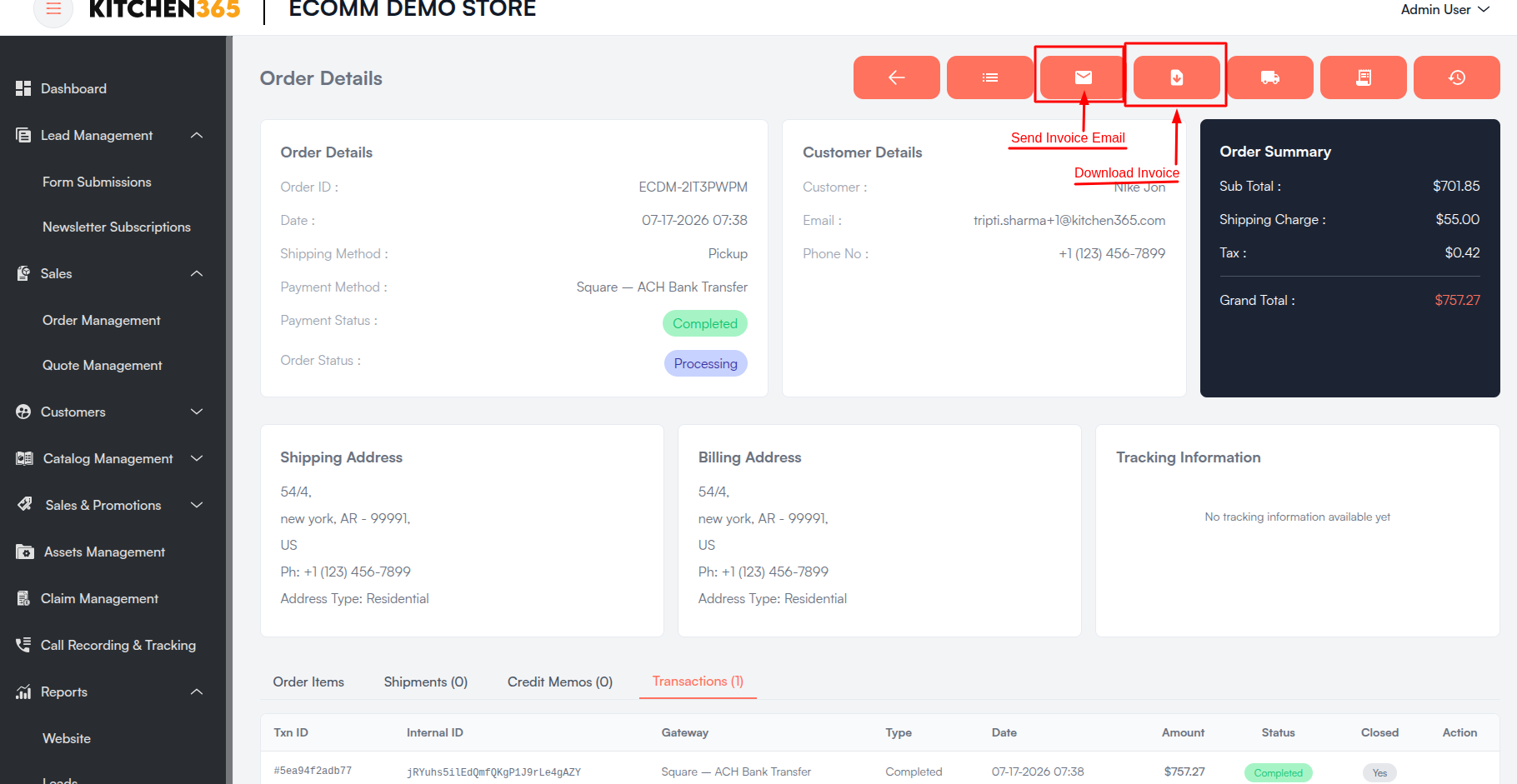Image resolution: width=1517 pixels, height=784 pixels.
Task: Toggle the hamburger menu icon
Action: 53,9
